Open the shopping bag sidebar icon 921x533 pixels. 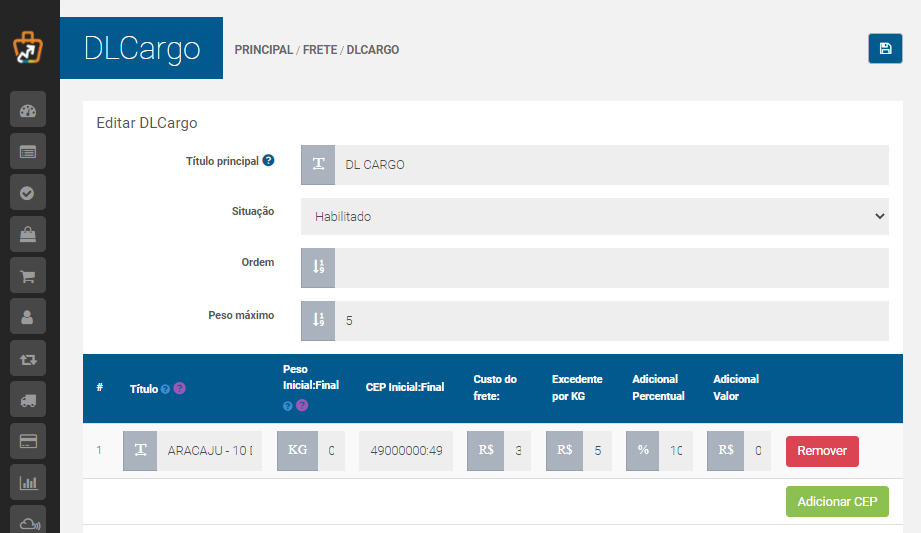click(x=28, y=234)
